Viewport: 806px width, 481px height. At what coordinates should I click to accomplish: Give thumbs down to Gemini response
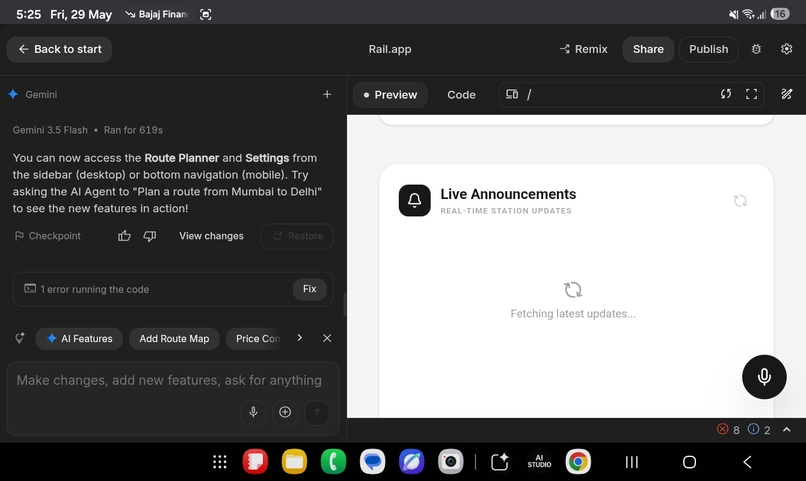coord(150,236)
